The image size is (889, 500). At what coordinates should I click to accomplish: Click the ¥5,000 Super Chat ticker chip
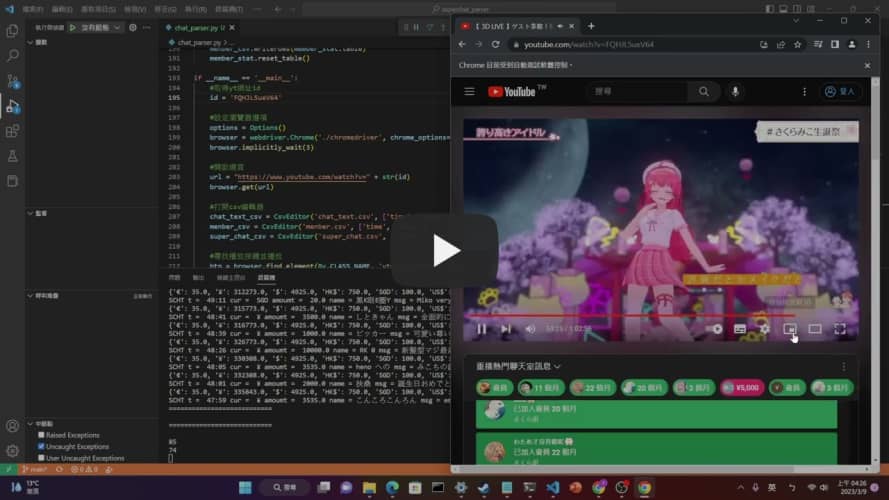pos(742,388)
